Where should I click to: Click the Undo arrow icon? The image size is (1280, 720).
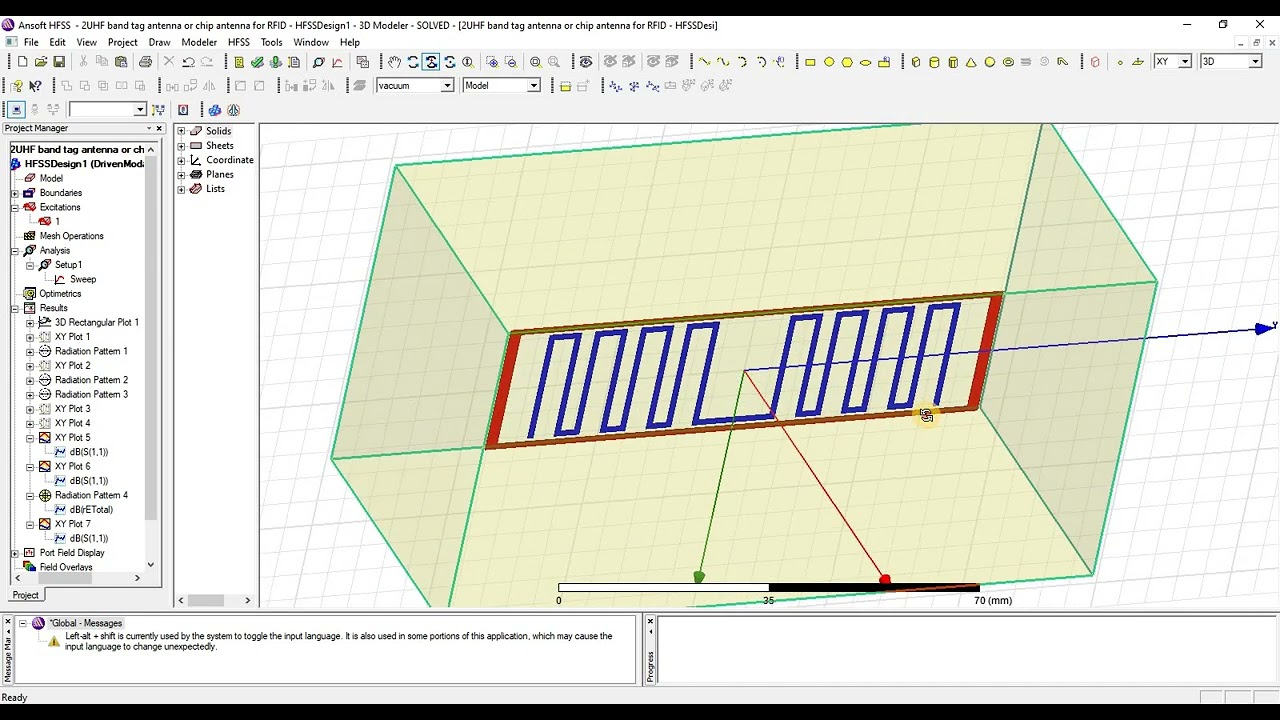pos(188,62)
